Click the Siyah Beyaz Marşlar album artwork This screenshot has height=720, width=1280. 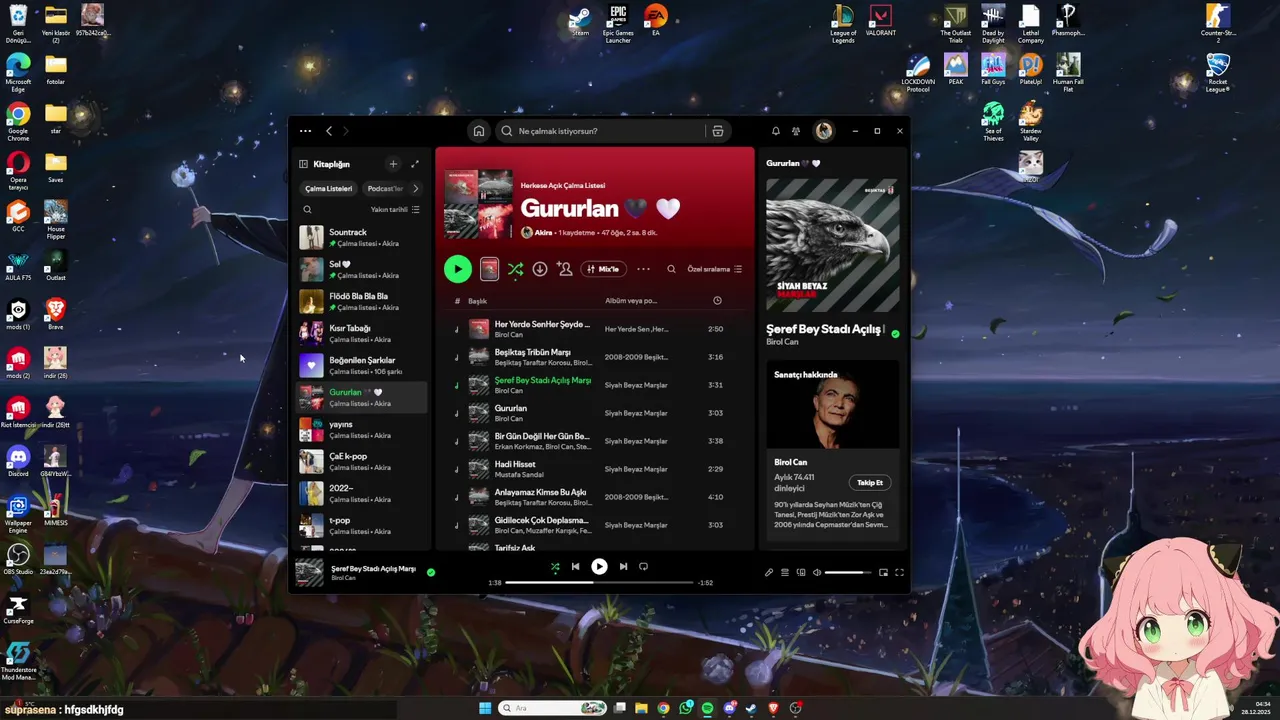tap(833, 246)
